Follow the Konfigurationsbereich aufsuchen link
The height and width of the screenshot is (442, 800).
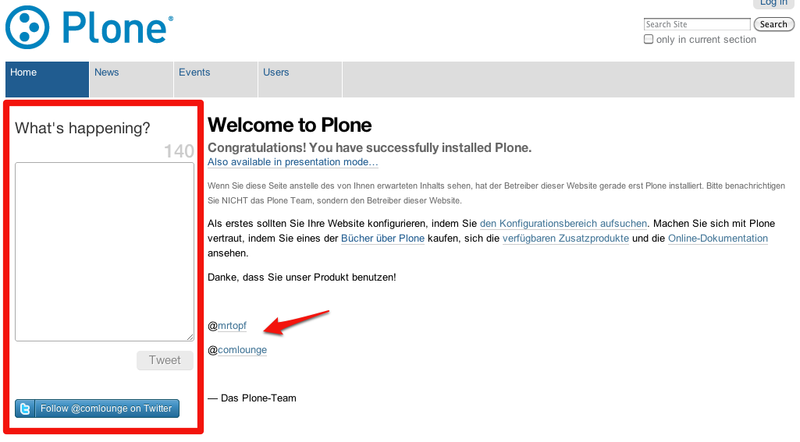(564, 223)
